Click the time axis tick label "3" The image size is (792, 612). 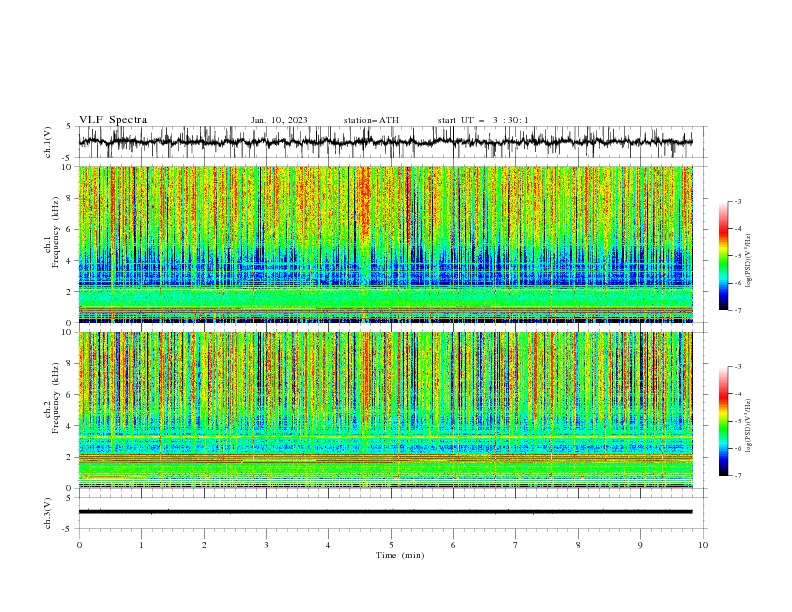[266, 545]
